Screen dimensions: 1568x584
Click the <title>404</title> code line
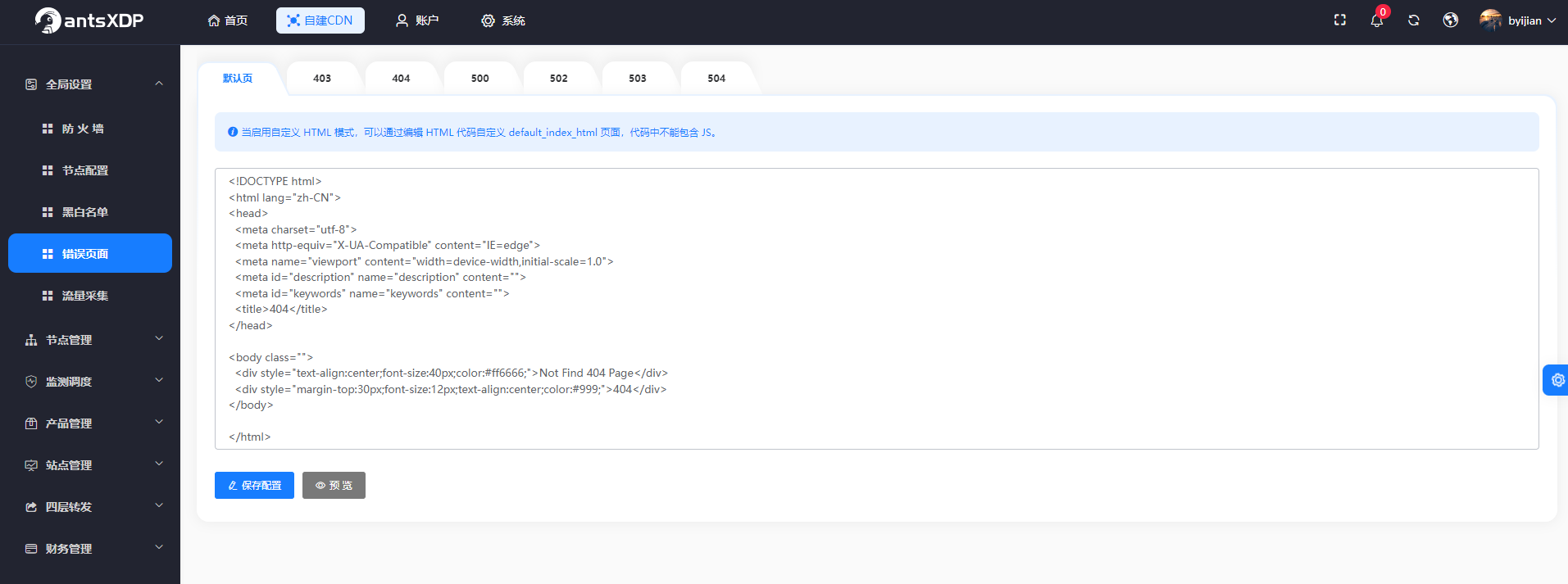click(281, 310)
